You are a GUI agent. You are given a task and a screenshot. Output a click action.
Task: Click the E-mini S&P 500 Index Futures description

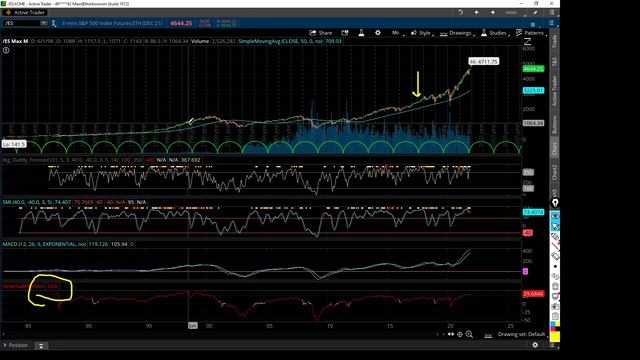coord(112,23)
